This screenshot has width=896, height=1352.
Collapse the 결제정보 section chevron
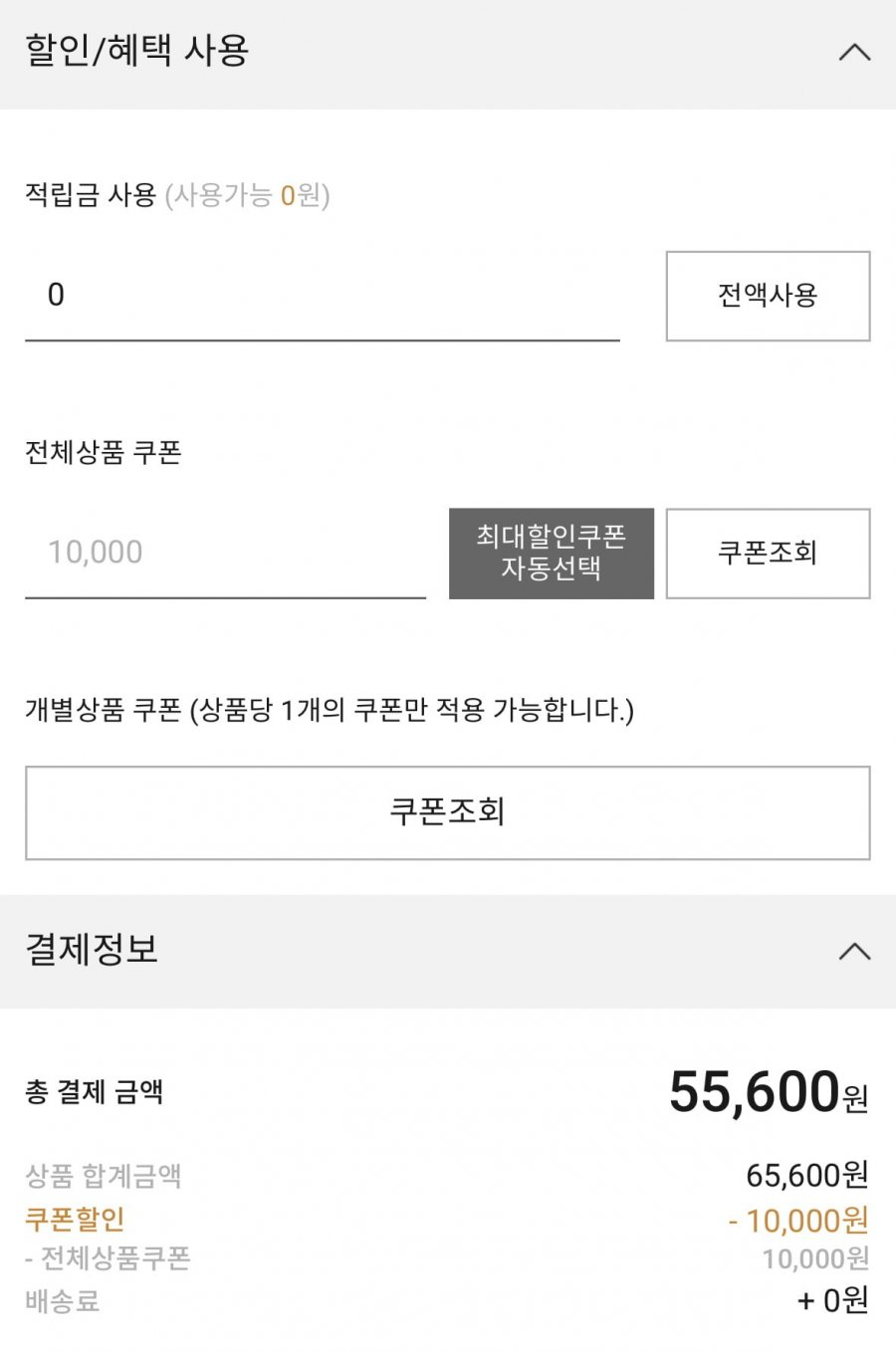(x=854, y=952)
